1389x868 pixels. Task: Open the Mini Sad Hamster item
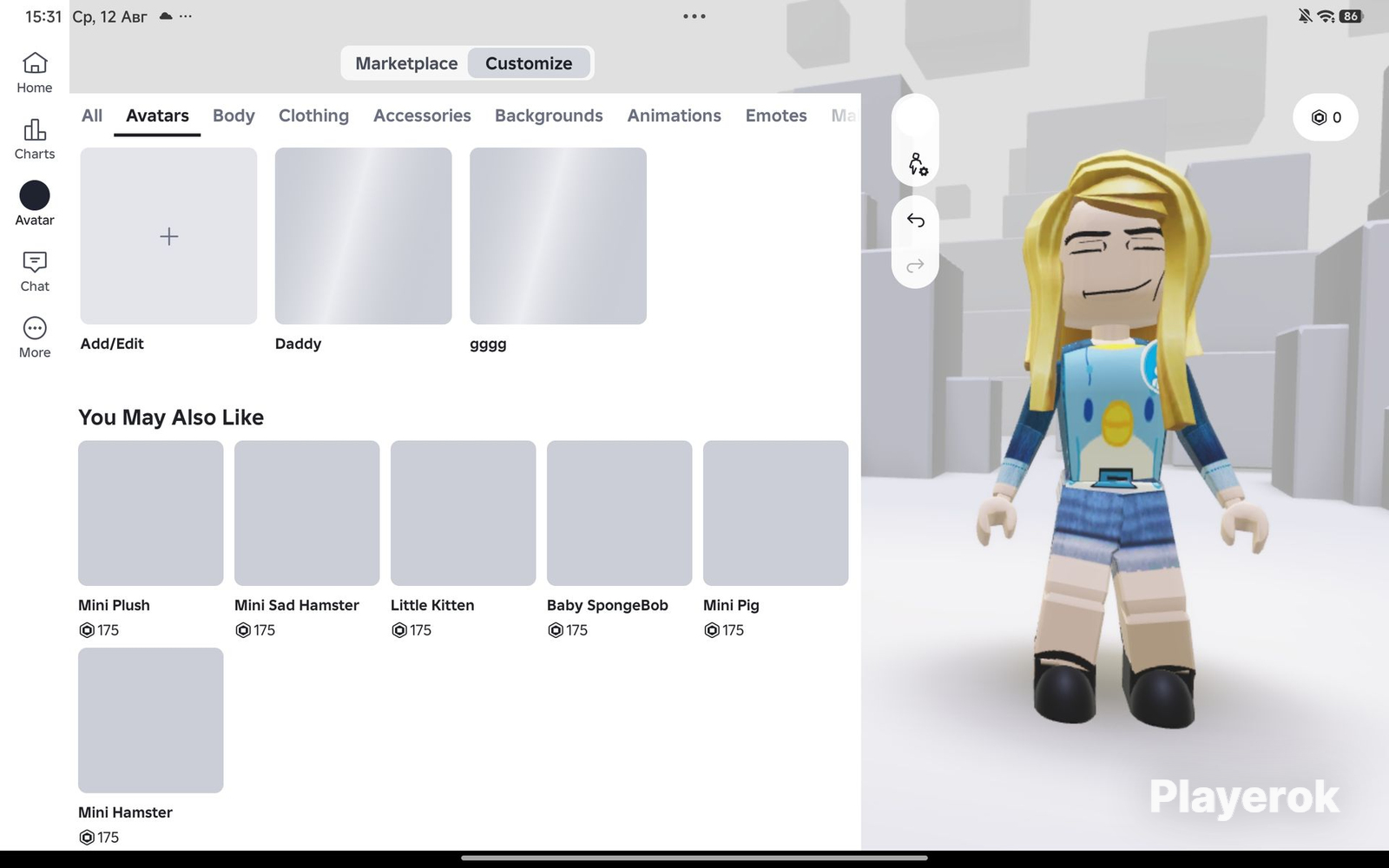click(307, 513)
